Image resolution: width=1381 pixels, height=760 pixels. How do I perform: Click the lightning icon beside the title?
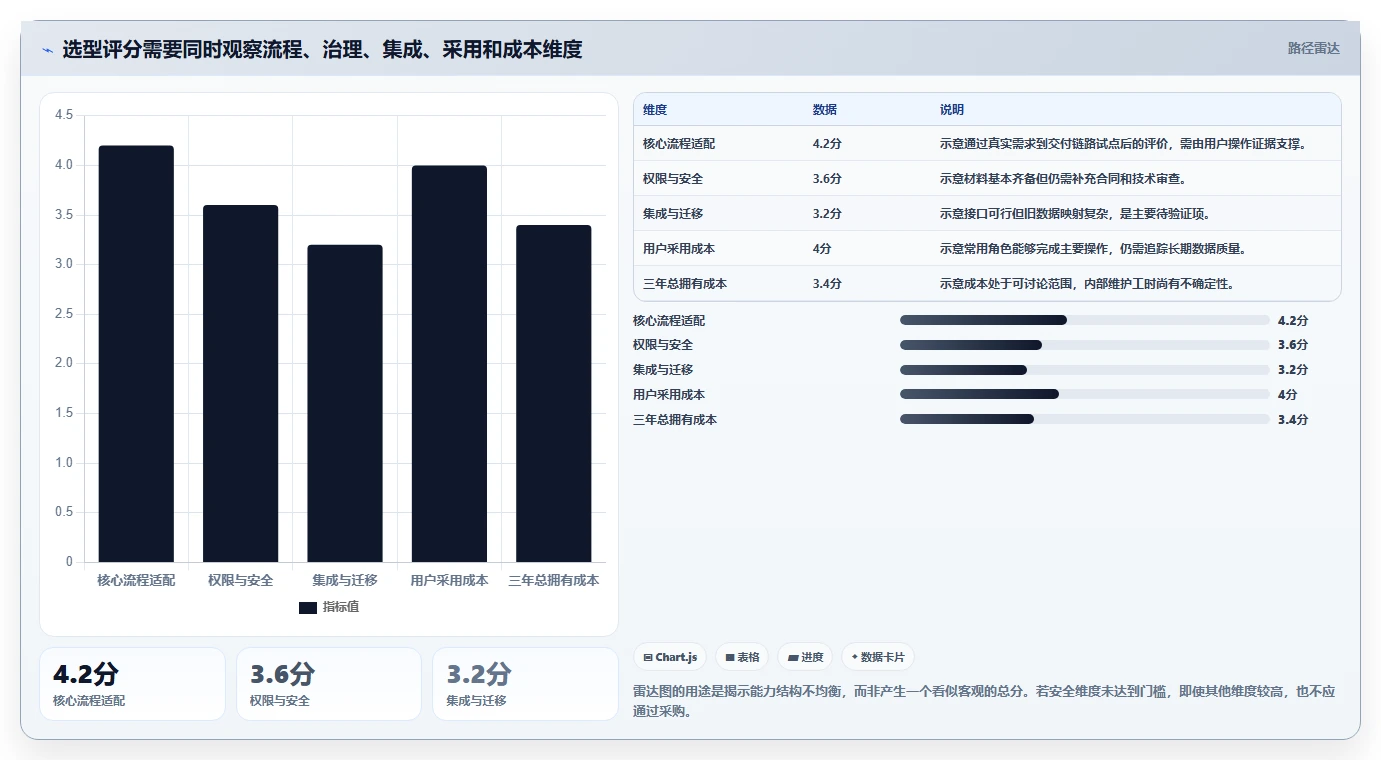[x=47, y=50]
